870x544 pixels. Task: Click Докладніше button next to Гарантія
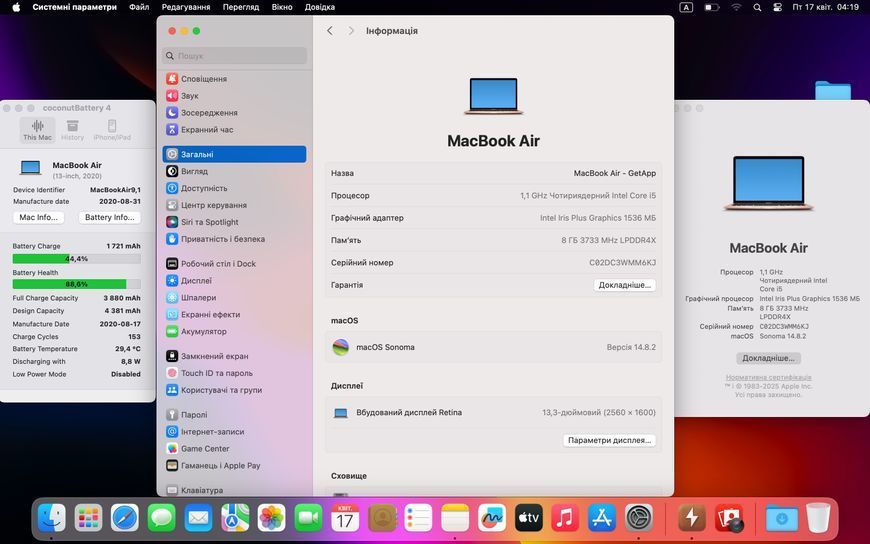[x=624, y=285]
